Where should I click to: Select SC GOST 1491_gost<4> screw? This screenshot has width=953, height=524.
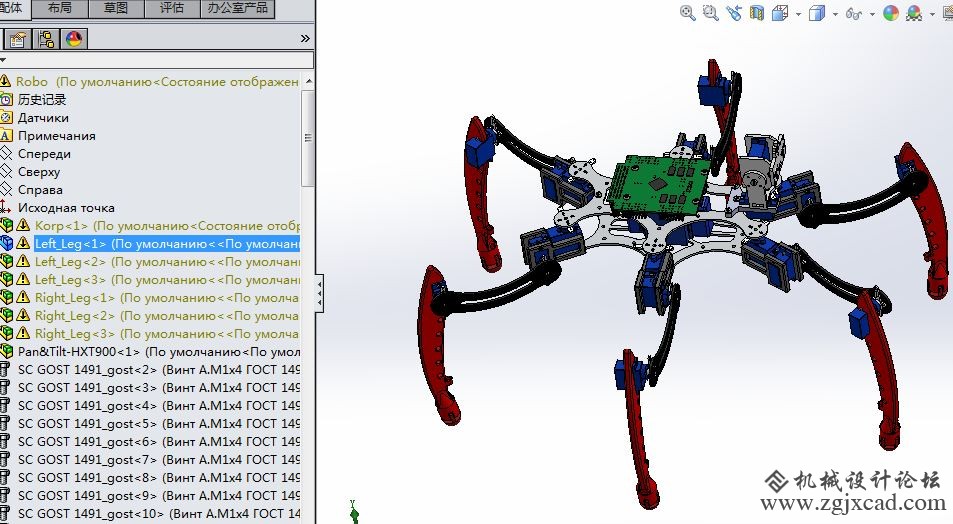point(158,405)
